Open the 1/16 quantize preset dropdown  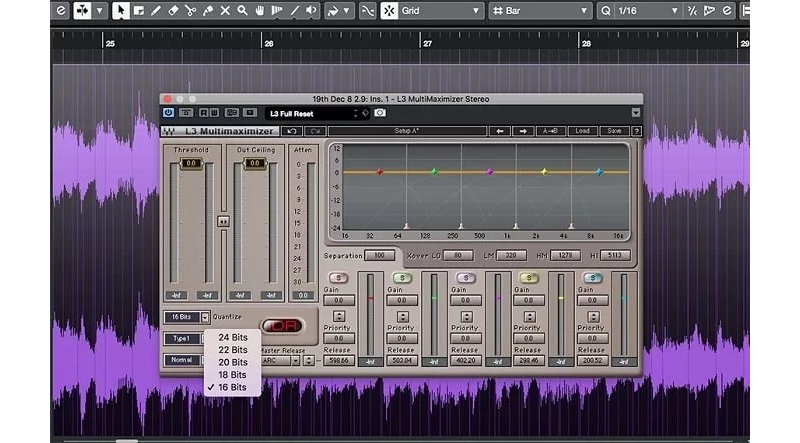click(x=647, y=10)
